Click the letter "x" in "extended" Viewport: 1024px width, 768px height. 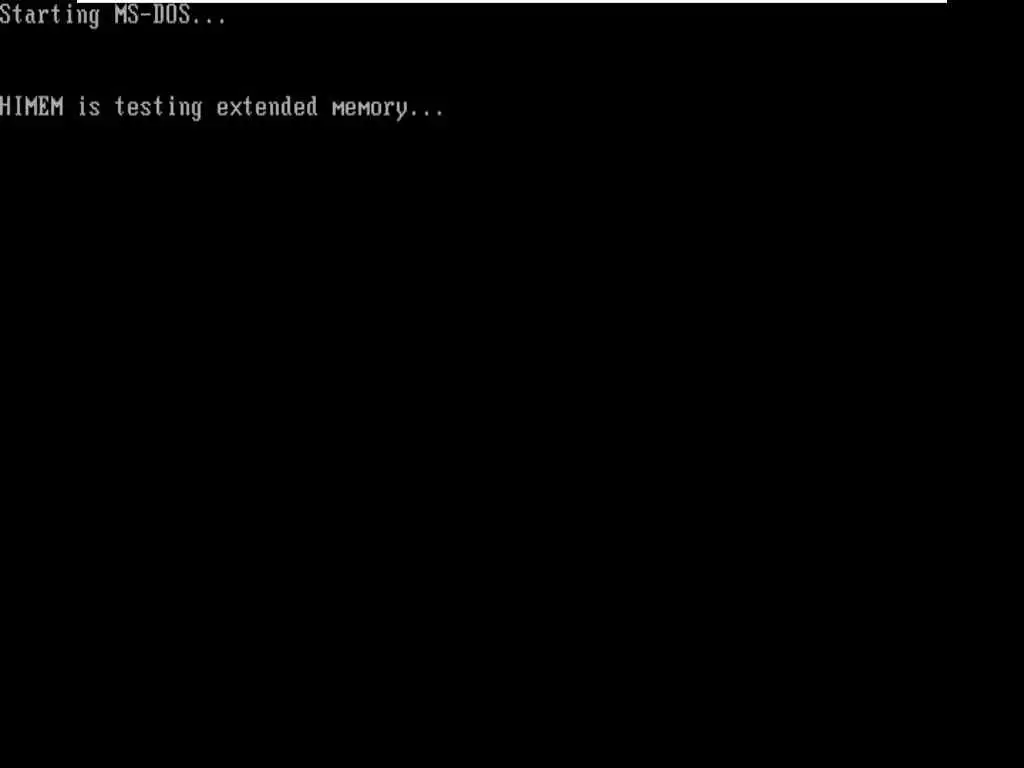pyautogui.click(x=235, y=109)
